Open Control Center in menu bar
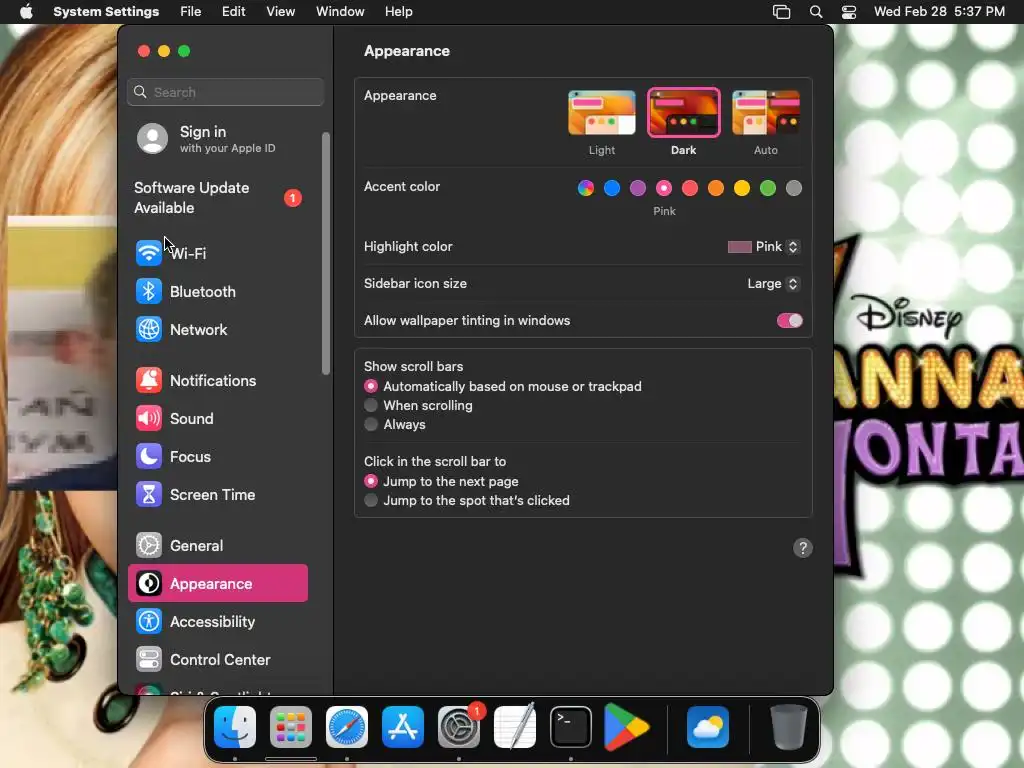 (848, 12)
